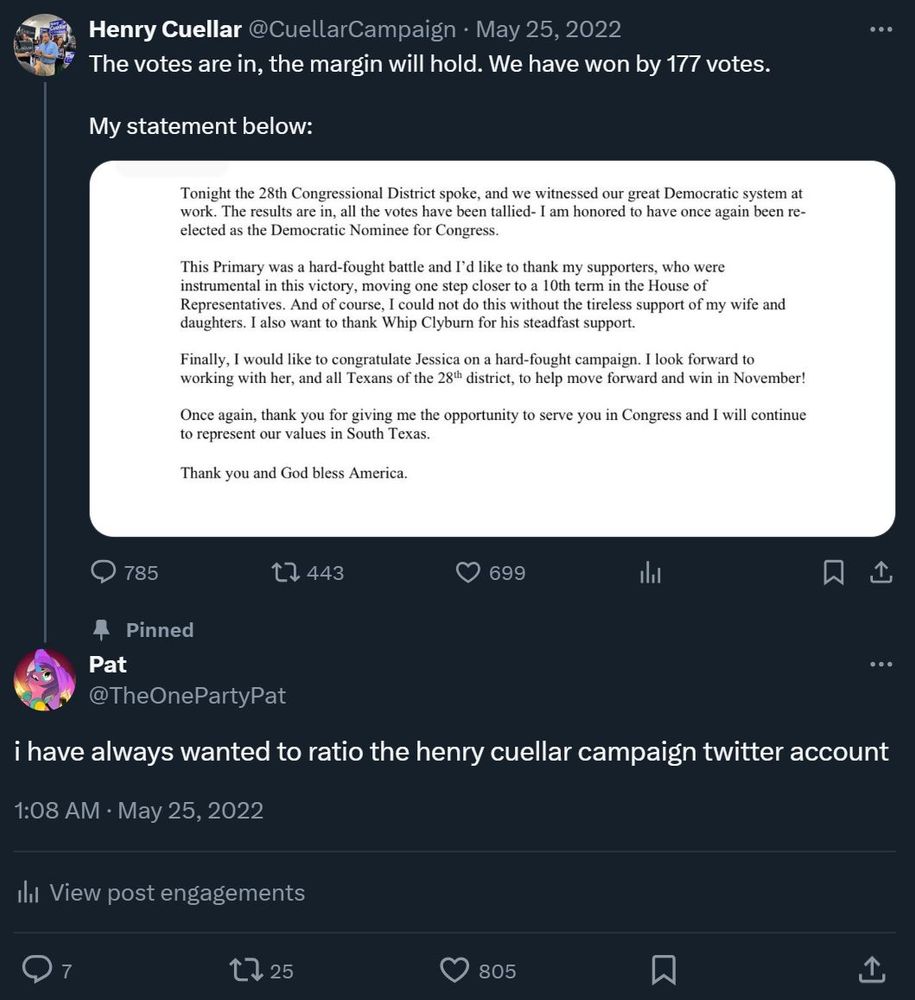
Task: Open the @TheOnePartyPat handle
Action: pos(187,695)
